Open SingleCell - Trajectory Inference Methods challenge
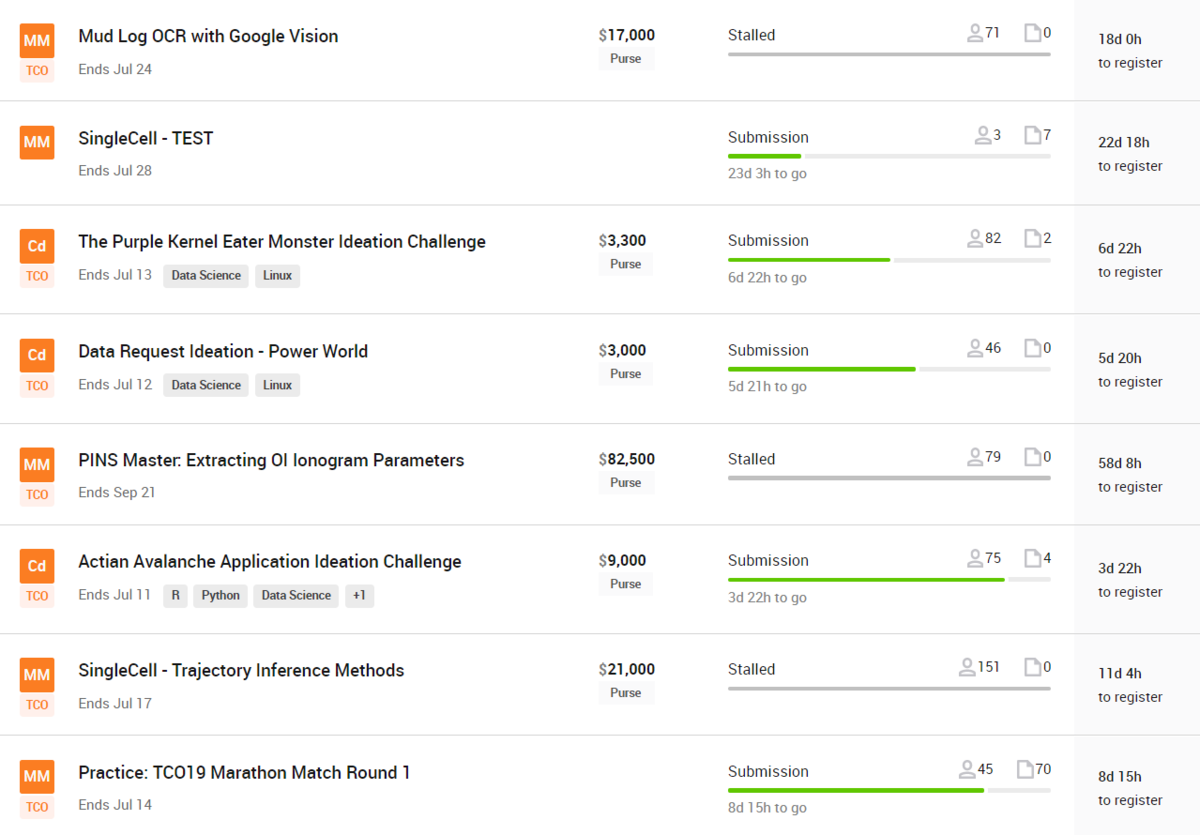The height and width of the screenshot is (835, 1200). (x=241, y=670)
